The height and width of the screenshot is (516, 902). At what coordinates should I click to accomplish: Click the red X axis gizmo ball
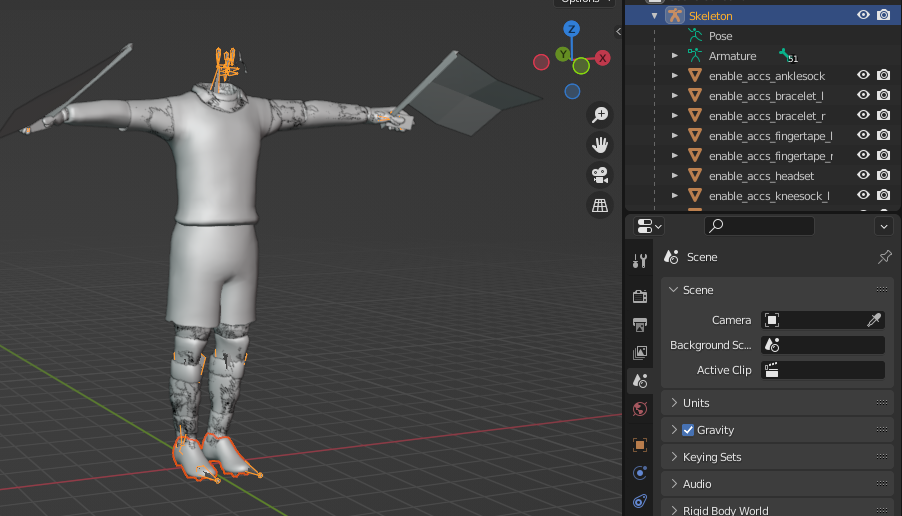(x=602, y=58)
